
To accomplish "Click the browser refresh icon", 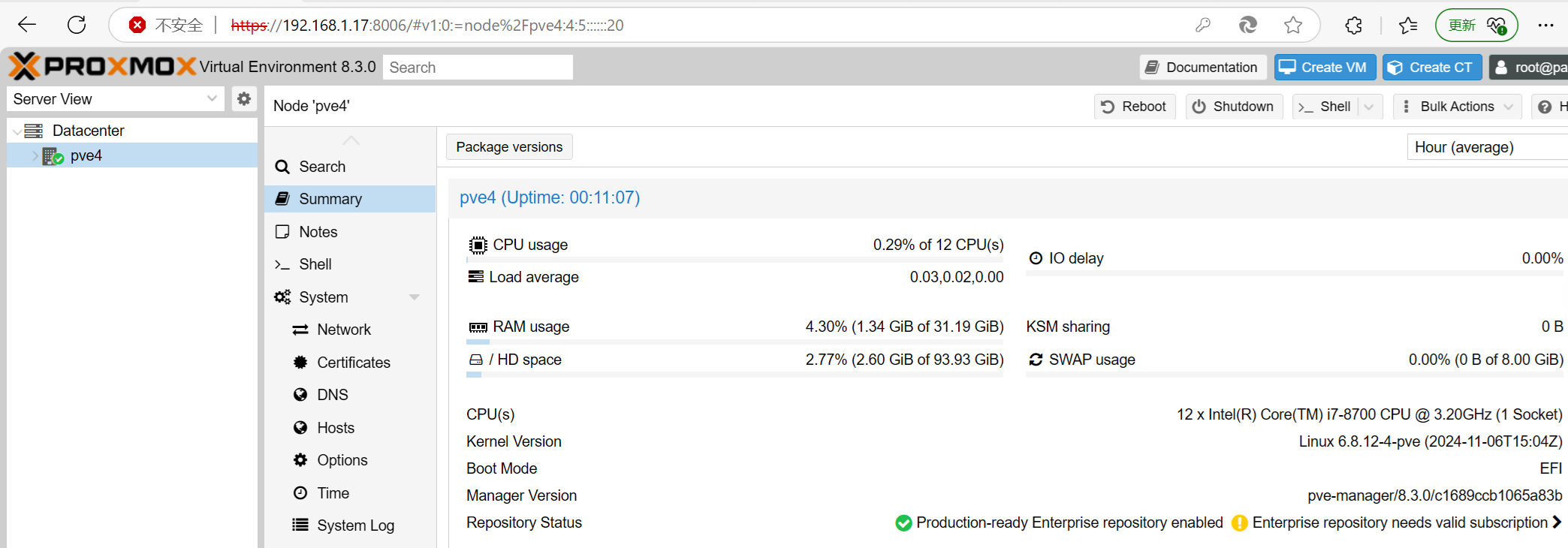I will 77,25.
